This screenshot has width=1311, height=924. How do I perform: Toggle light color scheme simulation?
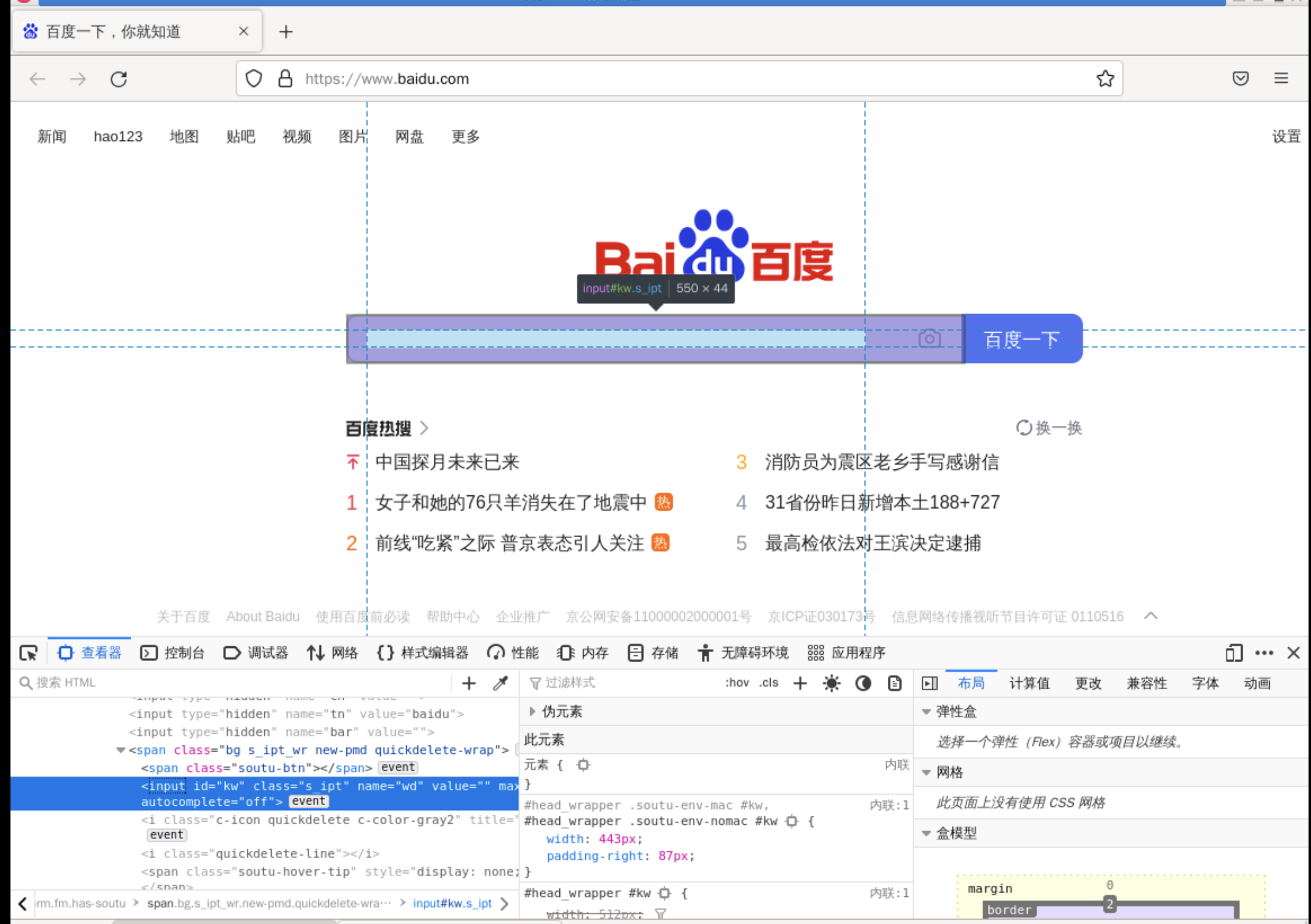click(x=832, y=683)
